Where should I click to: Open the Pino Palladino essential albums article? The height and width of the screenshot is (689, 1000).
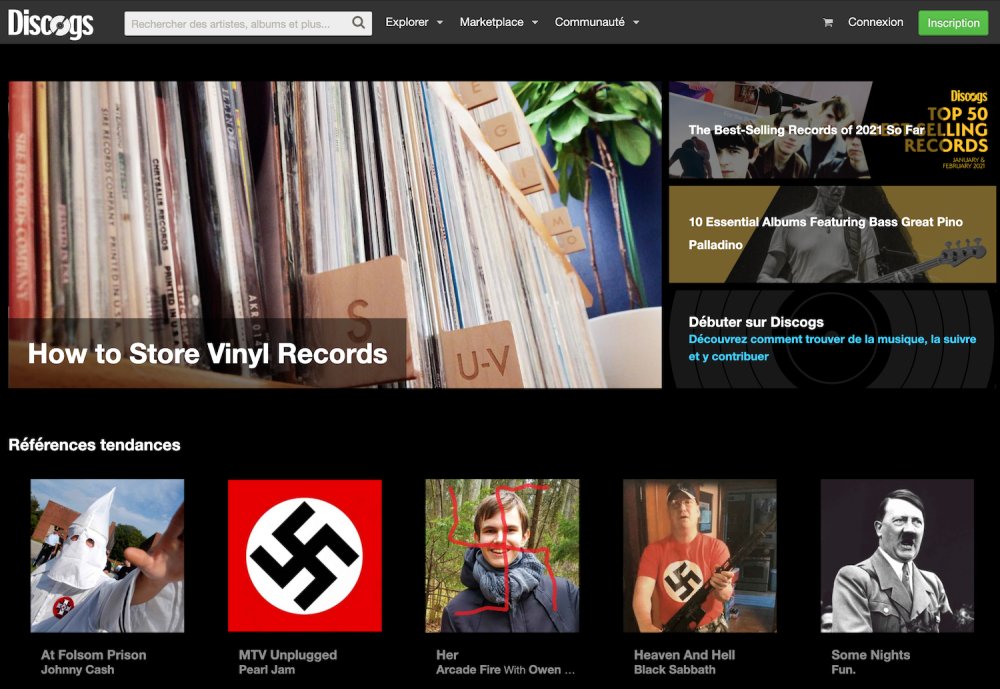click(x=830, y=232)
